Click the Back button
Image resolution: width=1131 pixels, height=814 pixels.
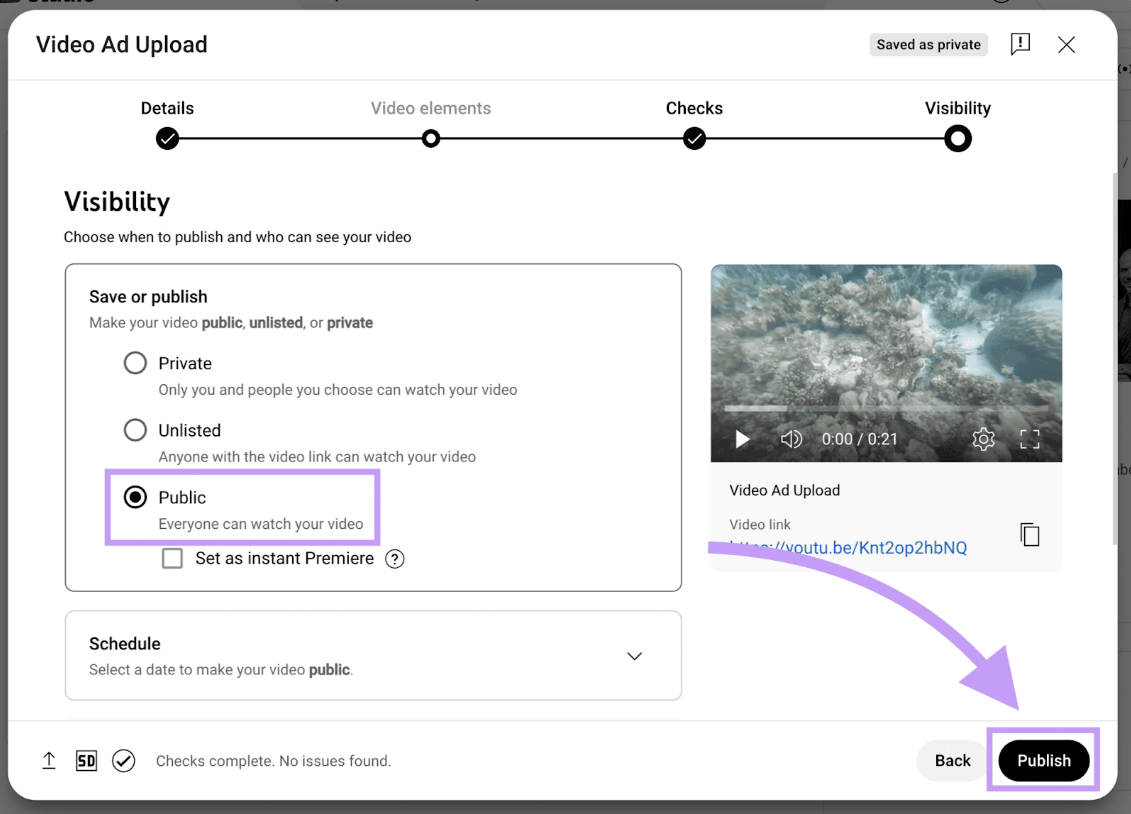[x=952, y=761]
